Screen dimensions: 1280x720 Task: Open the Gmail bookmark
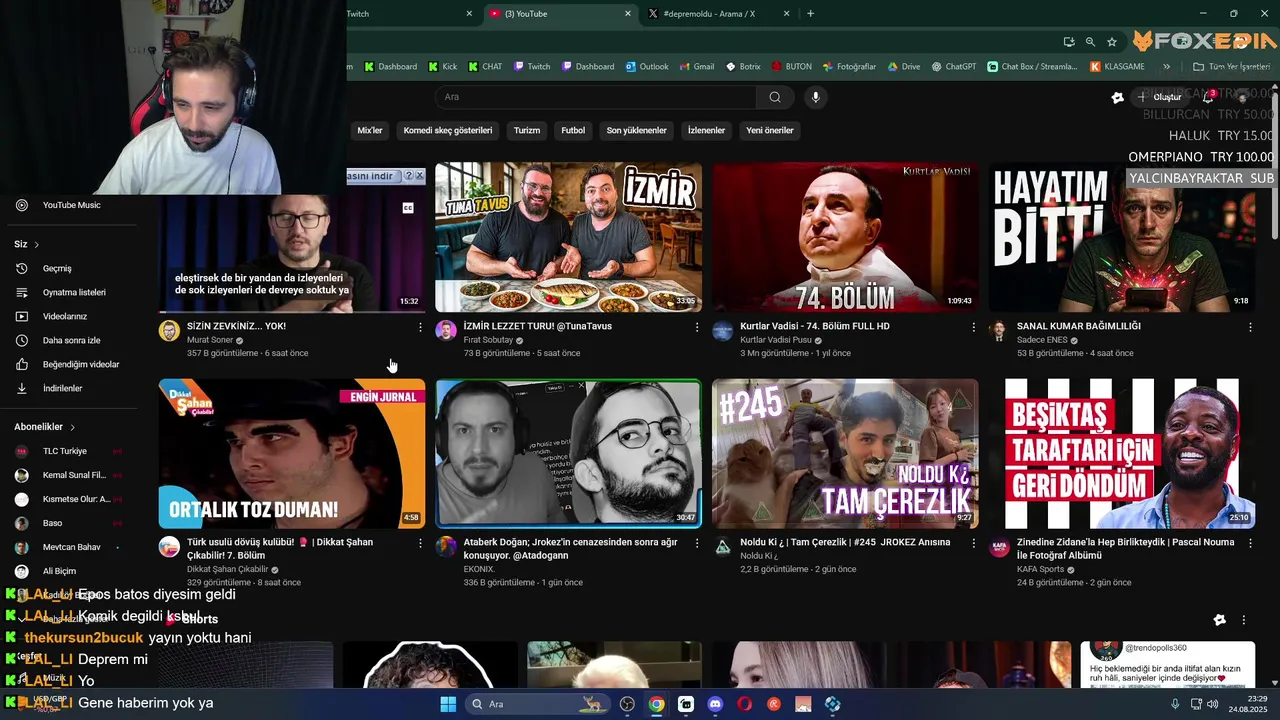click(697, 67)
